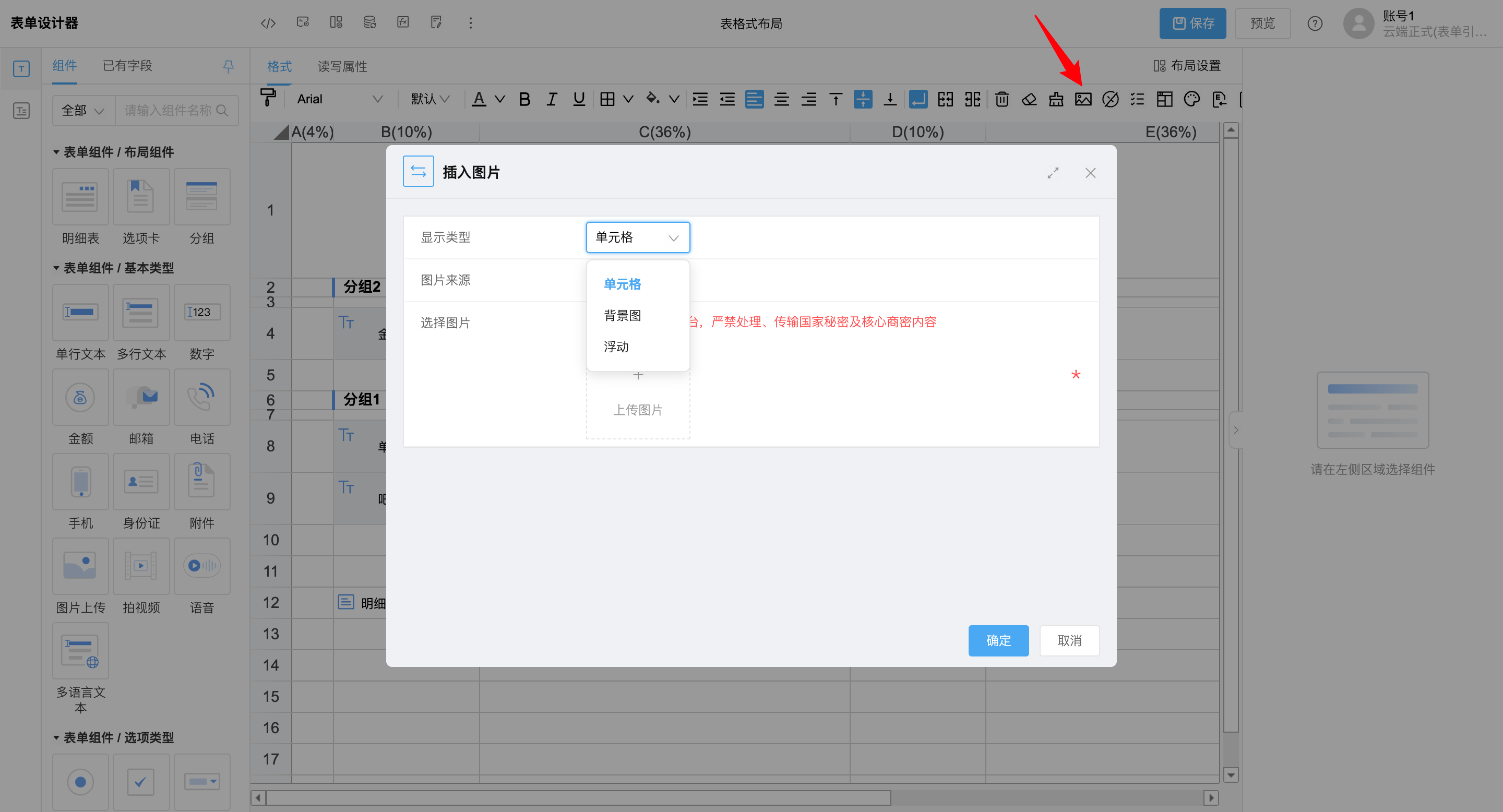Select vertical align top icon
Screen dimensions: 1503x812
click(x=836, y=99)
